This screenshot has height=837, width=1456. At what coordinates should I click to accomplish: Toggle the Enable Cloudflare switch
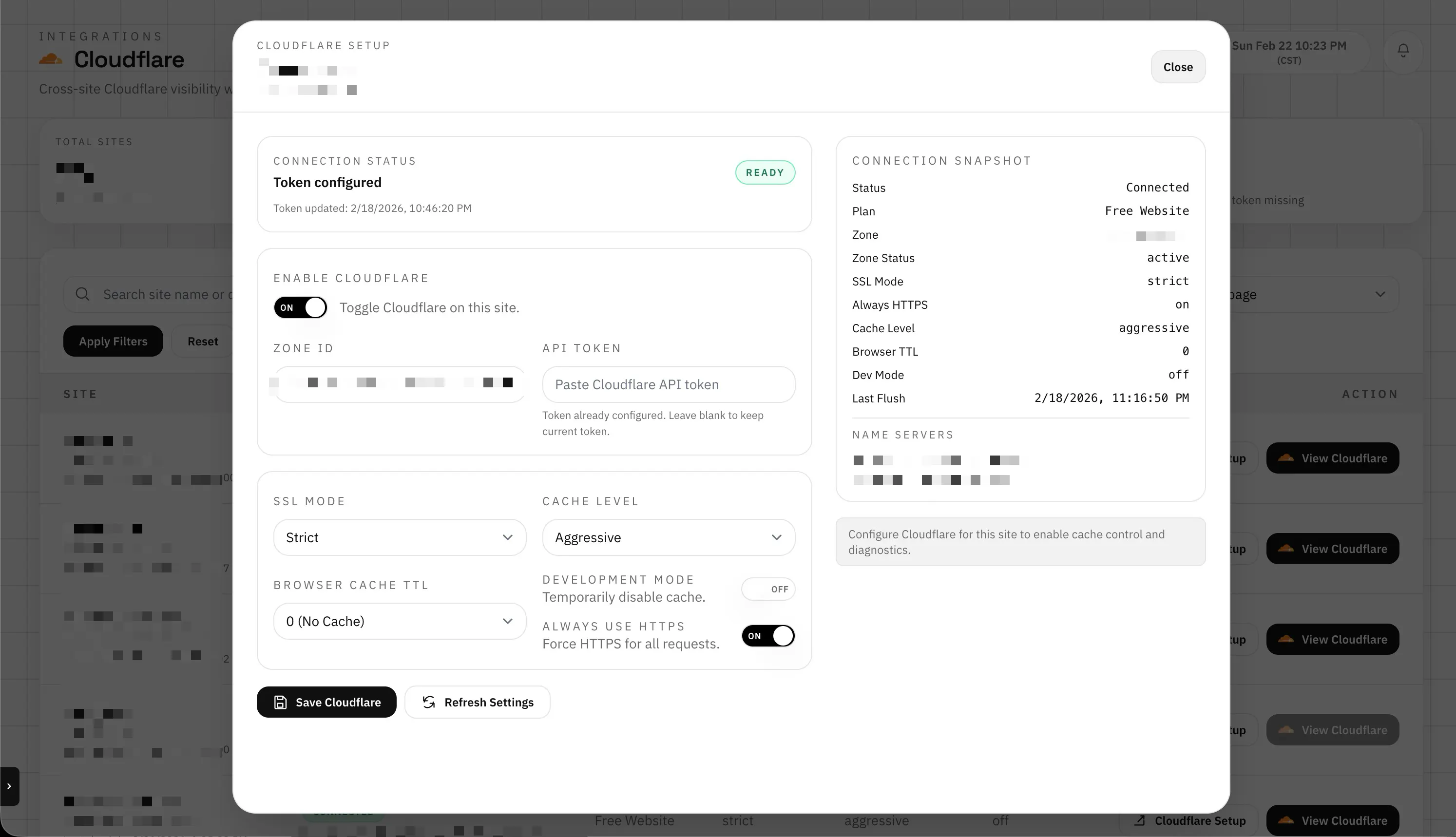tap(300, 307)
